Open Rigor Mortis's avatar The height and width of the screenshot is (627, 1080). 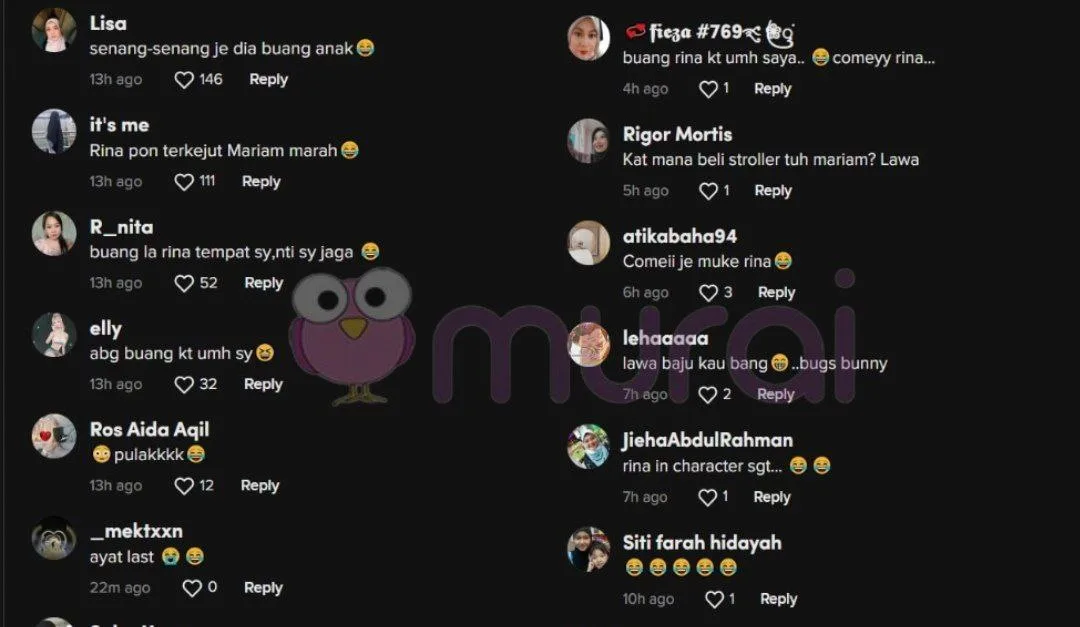pyautogui.click(x=588, y=141)
